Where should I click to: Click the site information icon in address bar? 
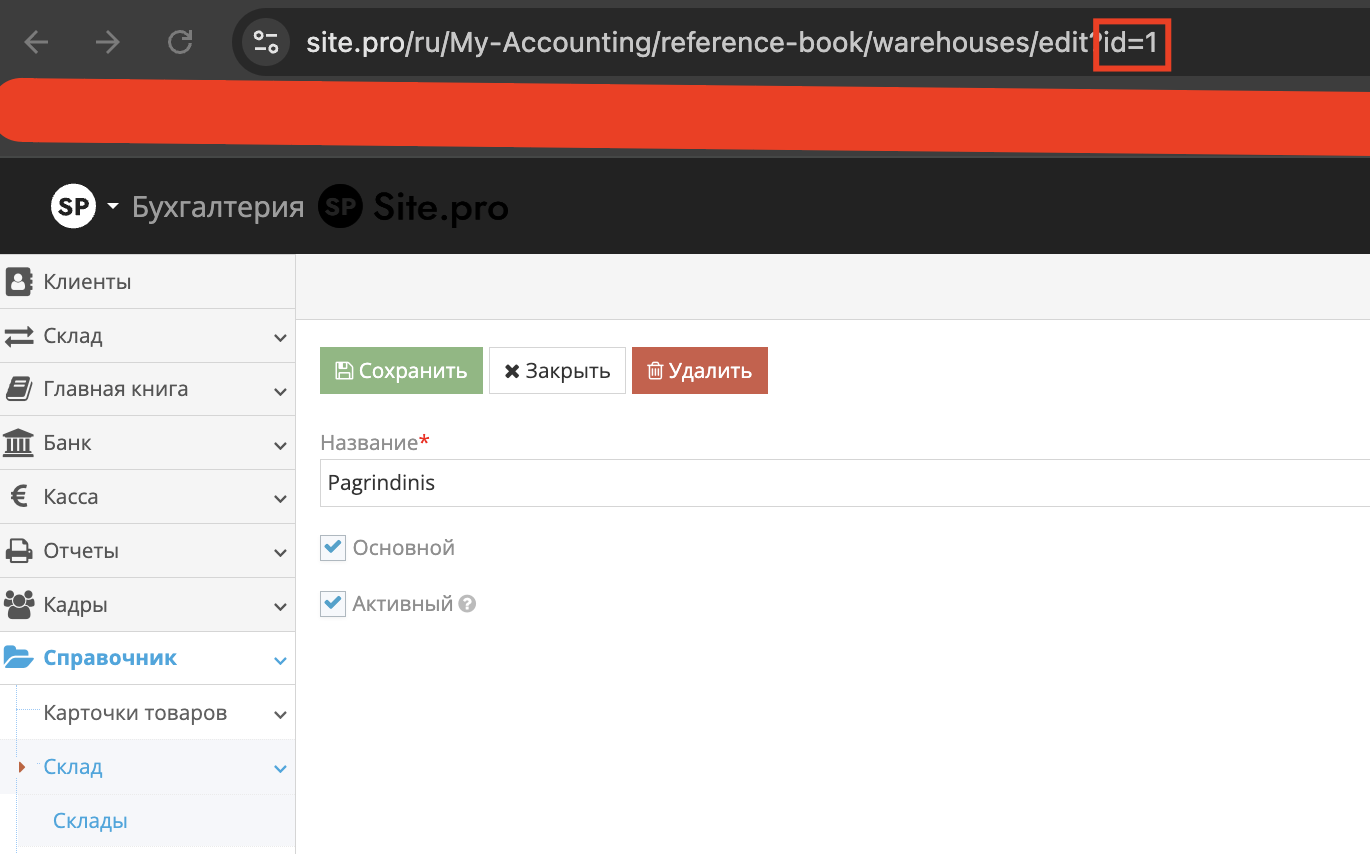tap(265, 42)
